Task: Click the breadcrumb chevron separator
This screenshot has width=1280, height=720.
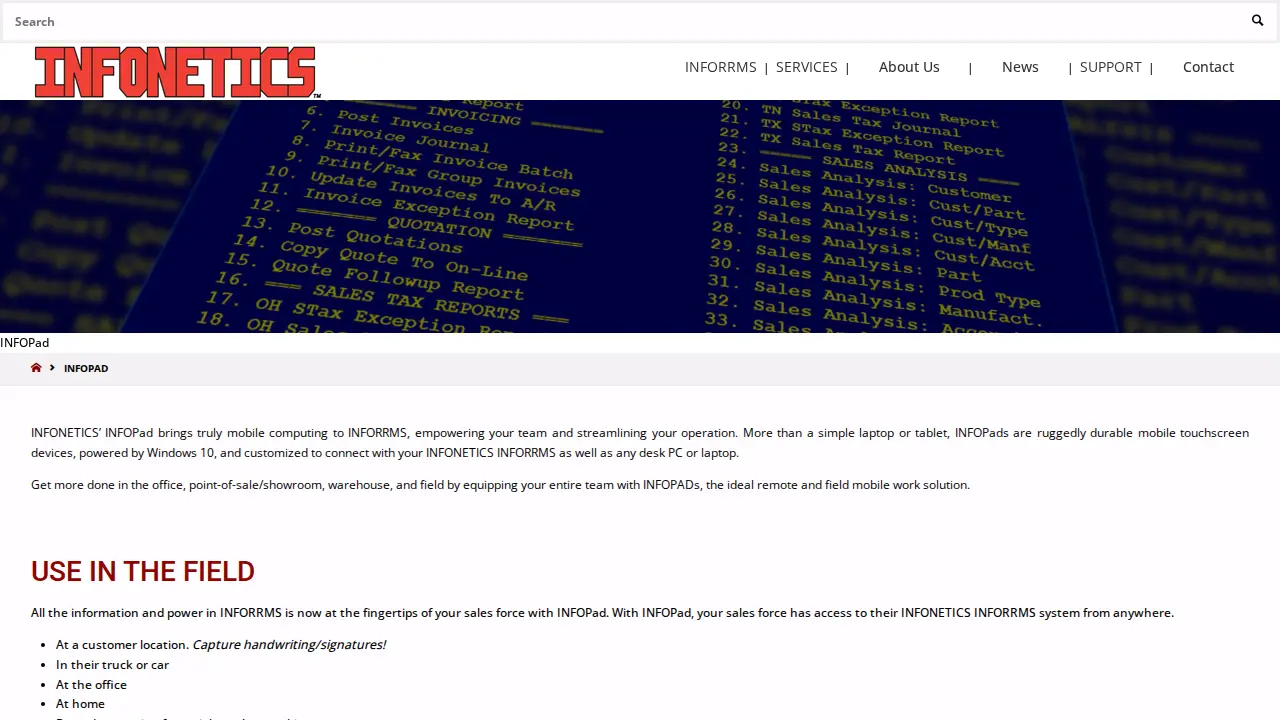Action: click(52, 368)
